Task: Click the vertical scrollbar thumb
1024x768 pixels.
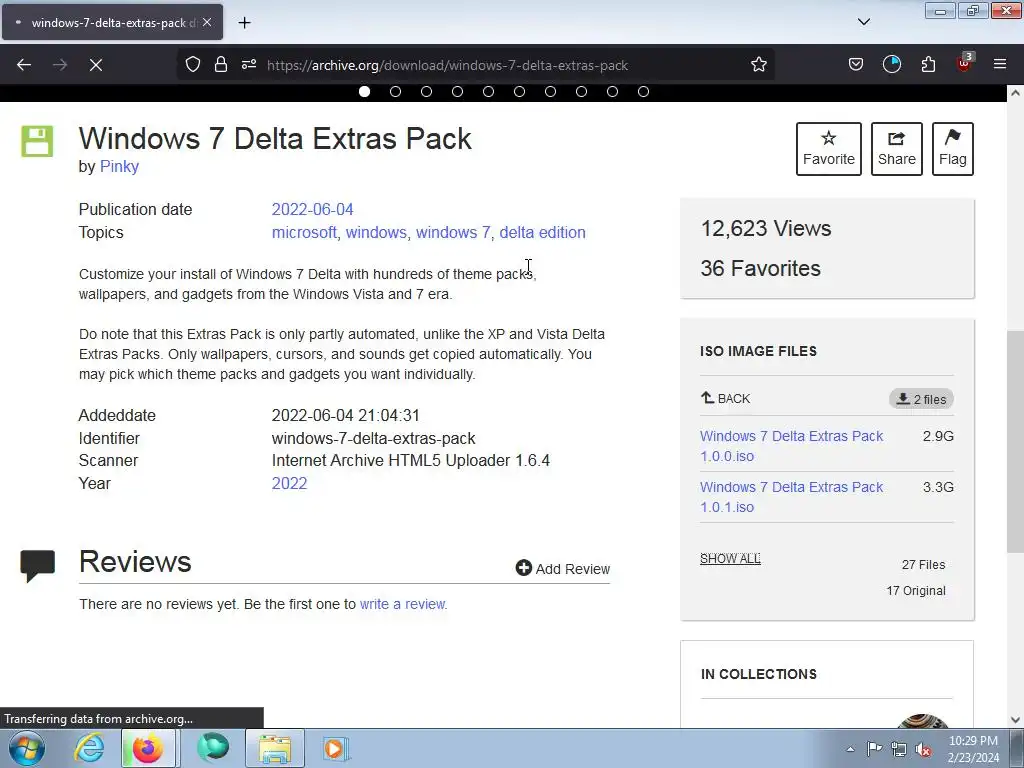Action: point(1015,442)
